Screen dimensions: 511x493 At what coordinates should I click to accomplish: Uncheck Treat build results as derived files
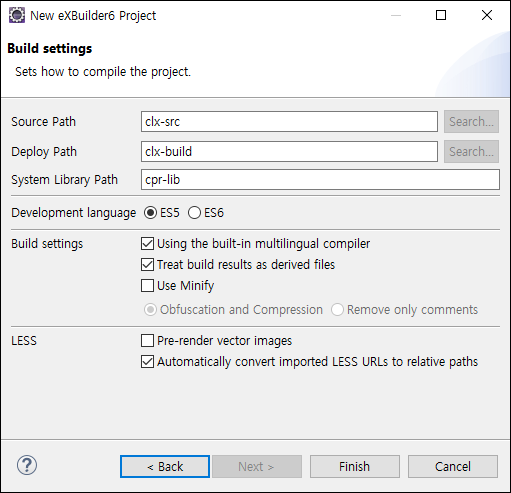tap(147, 265)
